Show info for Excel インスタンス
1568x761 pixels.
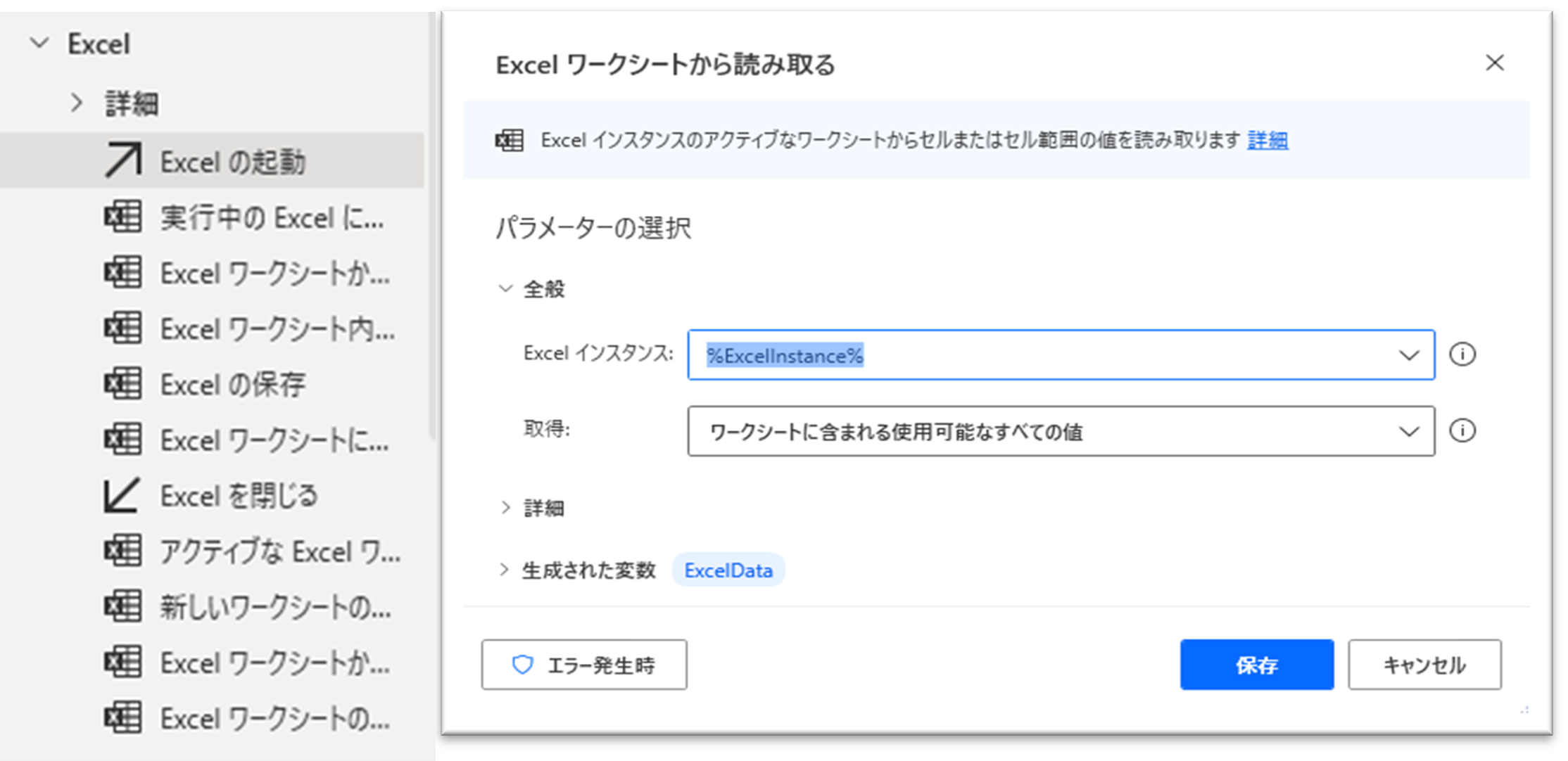tap(1462, 354)
